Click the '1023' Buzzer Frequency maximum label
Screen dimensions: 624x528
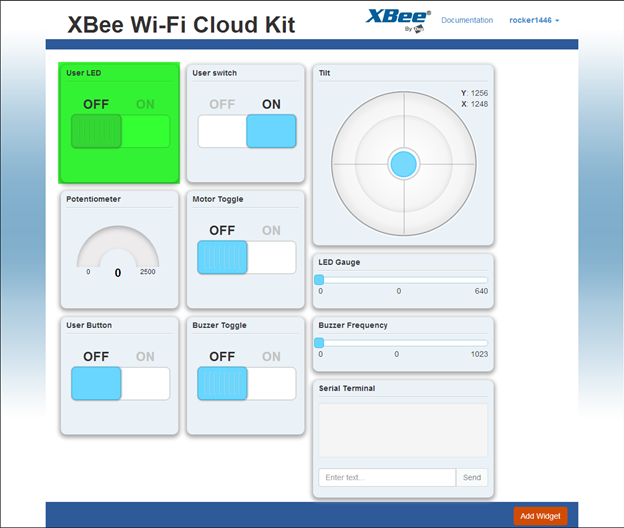coord(479,354)
